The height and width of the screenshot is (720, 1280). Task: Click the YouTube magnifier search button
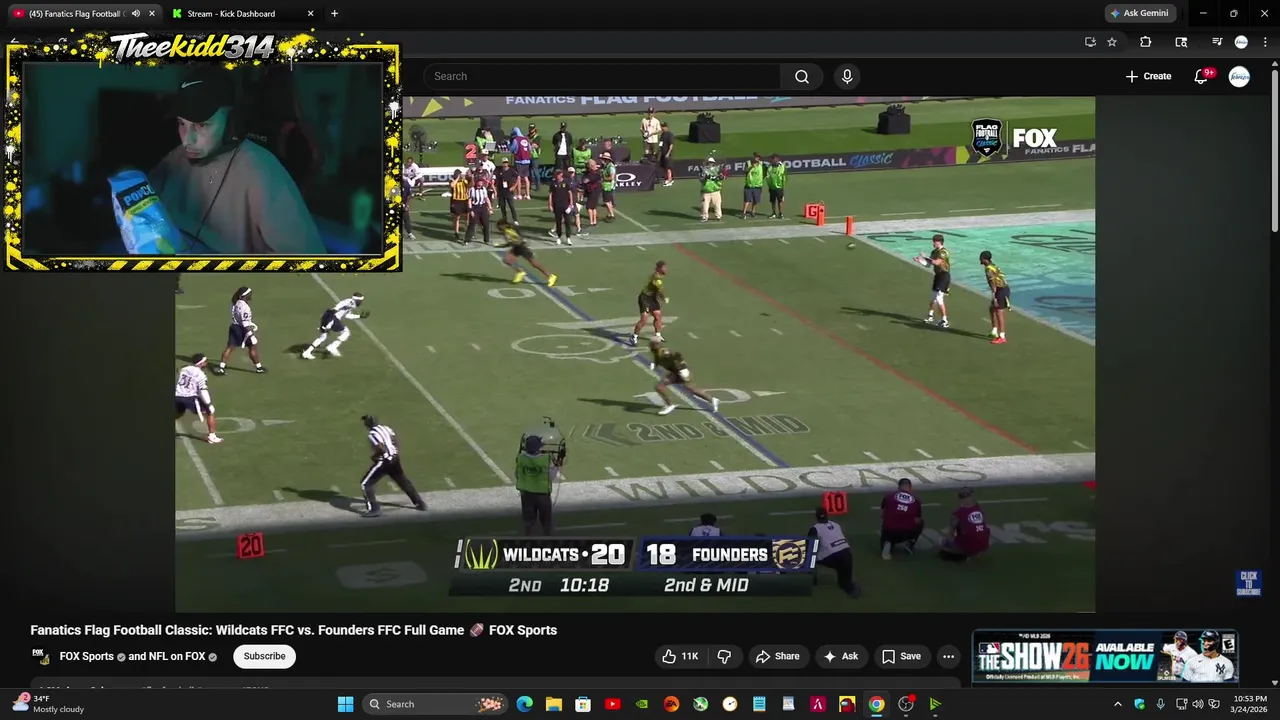click(802, 76)
